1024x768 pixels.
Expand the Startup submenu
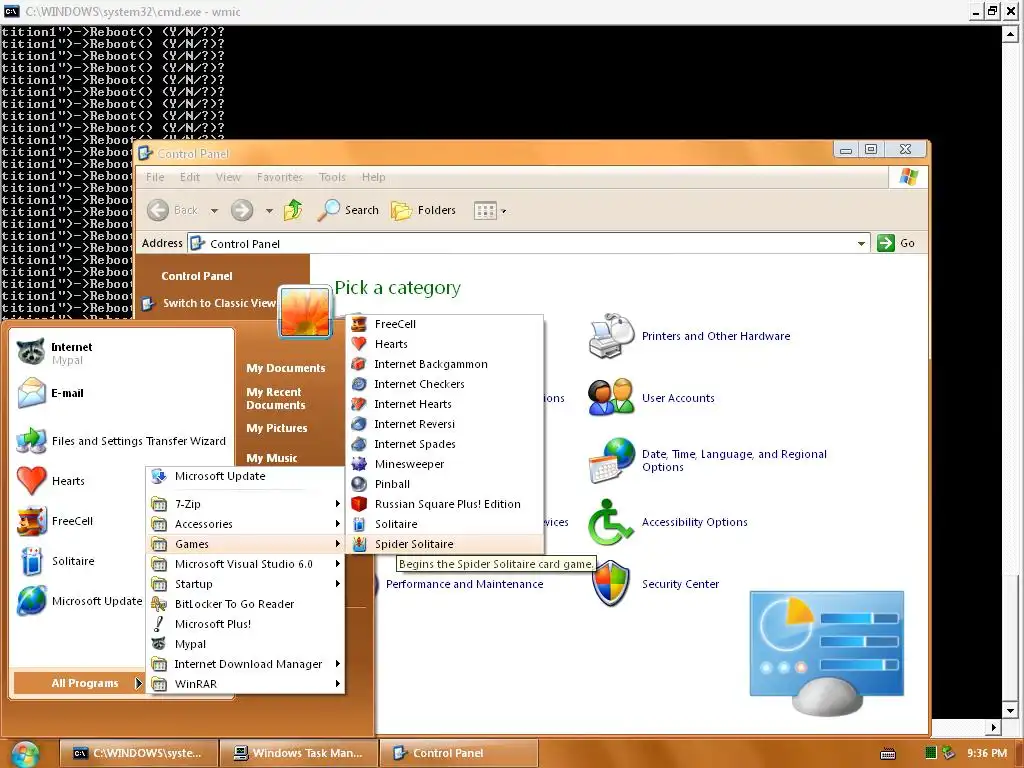pyautogui.click(x=246, y=584)
